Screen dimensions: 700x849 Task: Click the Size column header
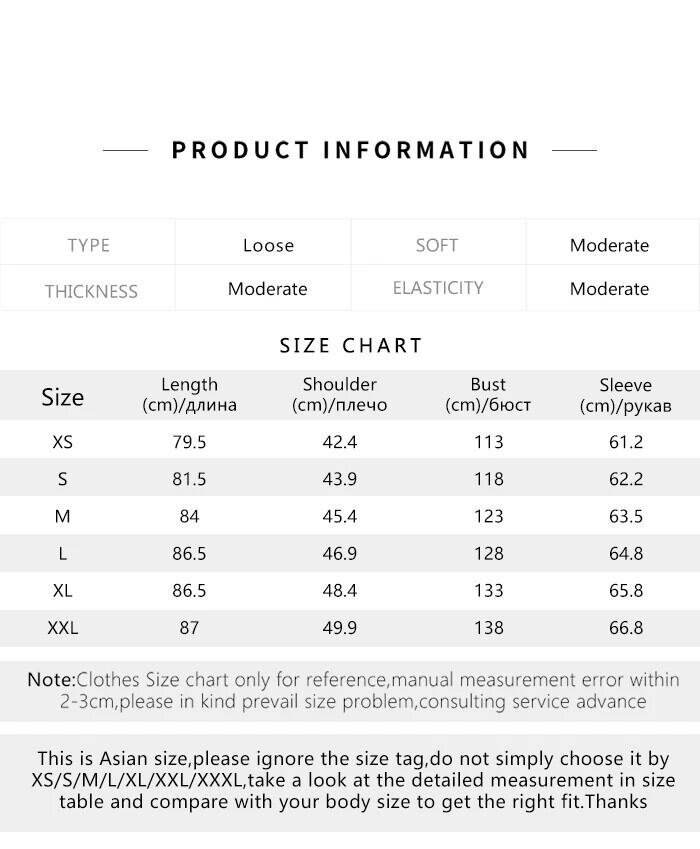[62, 397]
